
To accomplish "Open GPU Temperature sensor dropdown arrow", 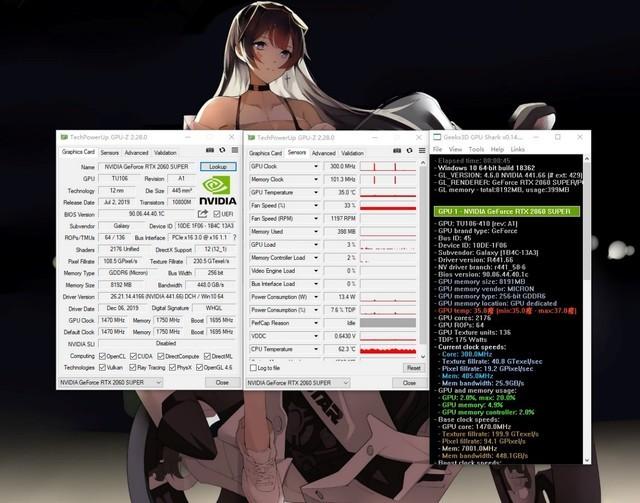I will pos(316,192).
